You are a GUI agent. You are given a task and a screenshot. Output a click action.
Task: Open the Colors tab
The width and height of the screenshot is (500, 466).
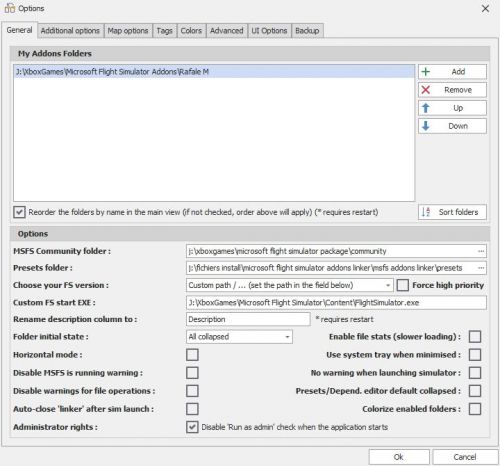click(x=191, y=31)
